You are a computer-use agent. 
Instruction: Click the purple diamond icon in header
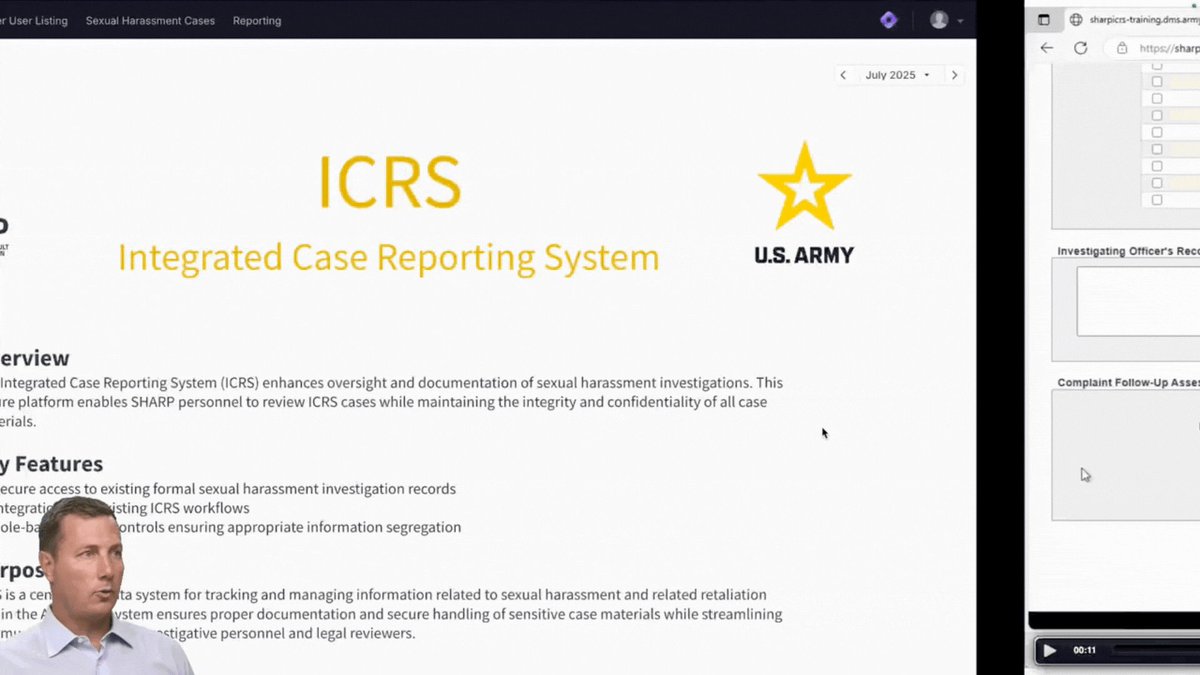pyautogui.click(x=888, y=20)
